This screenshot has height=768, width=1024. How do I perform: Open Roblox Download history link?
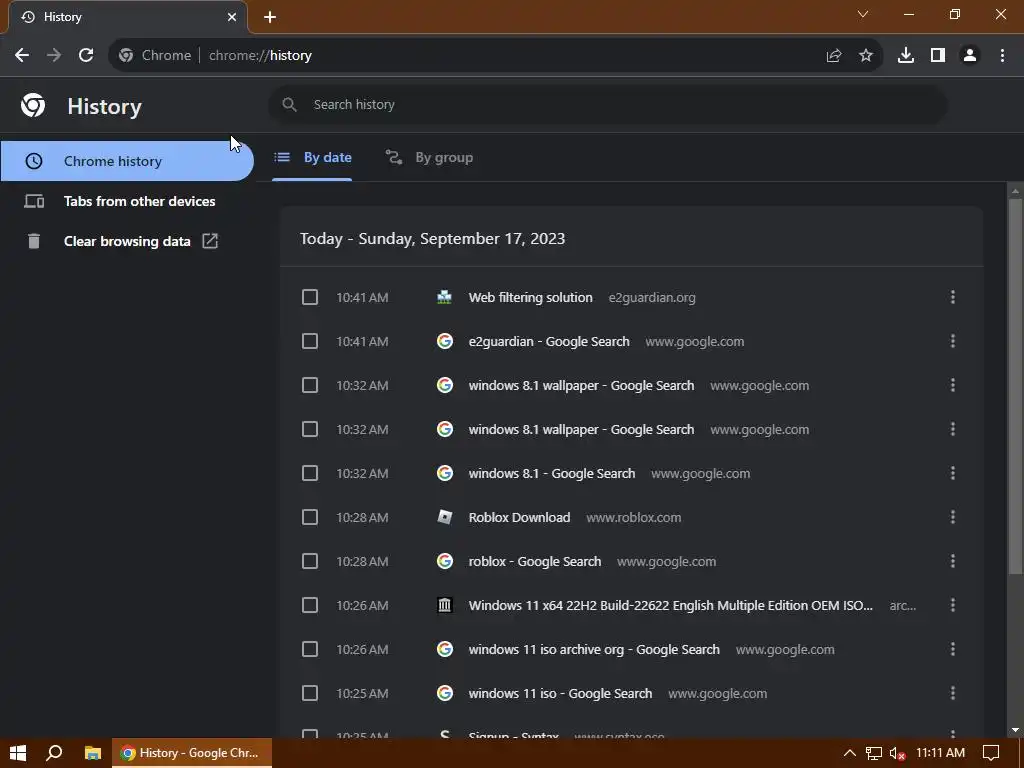519,517
